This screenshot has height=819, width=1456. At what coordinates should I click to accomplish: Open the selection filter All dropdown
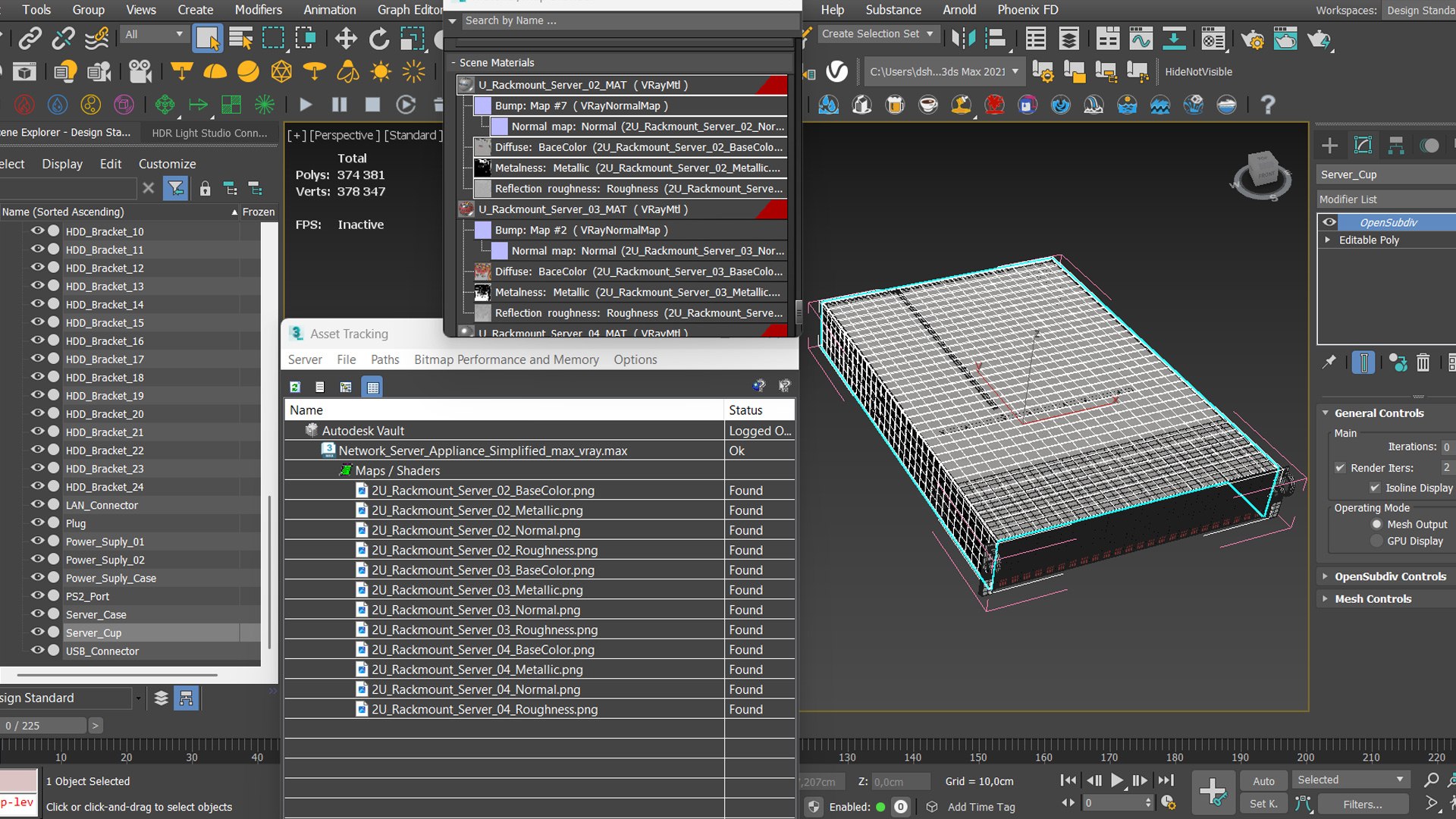click(x=154, y=34)
